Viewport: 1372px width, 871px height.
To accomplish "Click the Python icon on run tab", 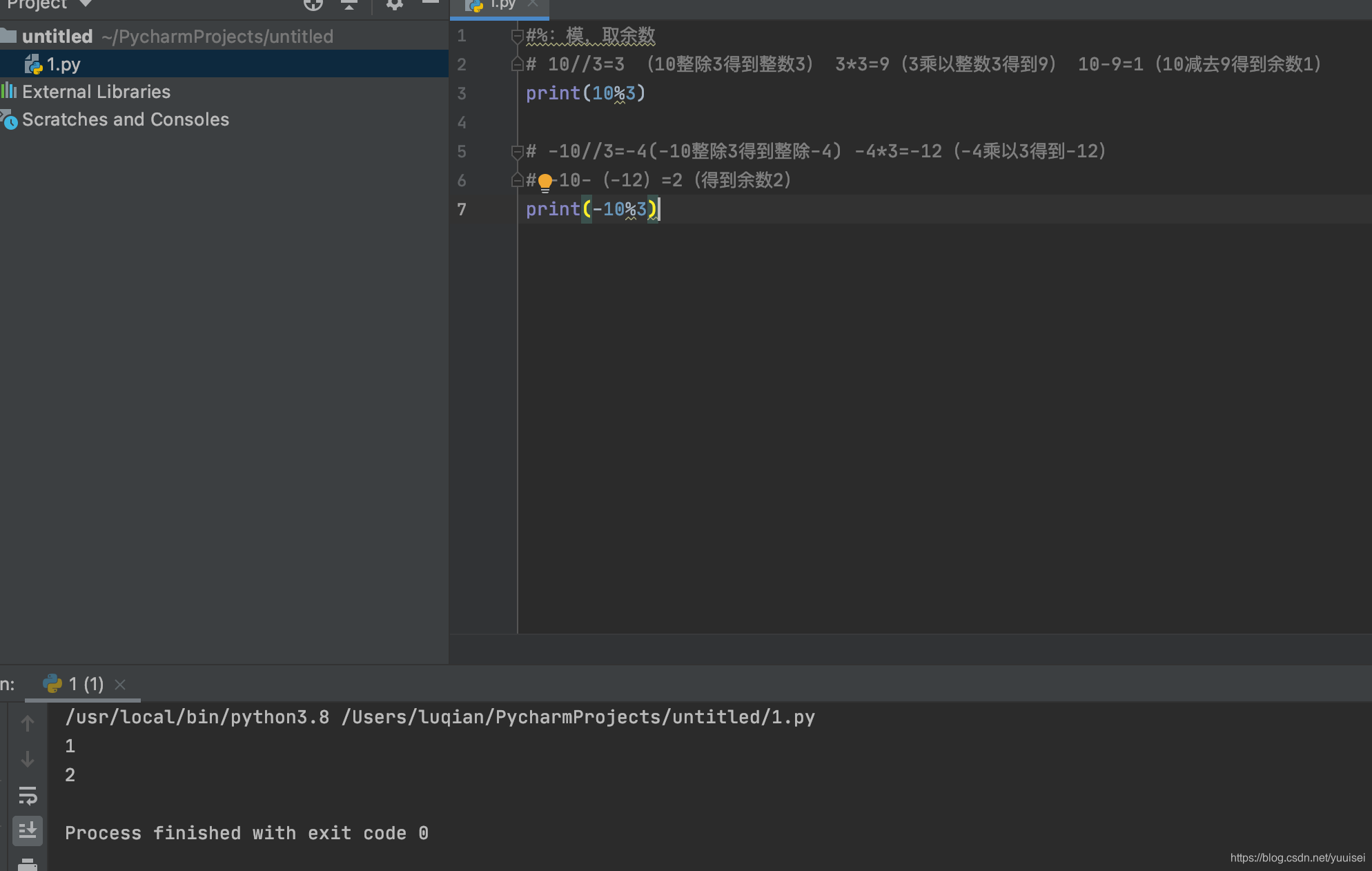I will pyautogui.click(x=52, y=684).
